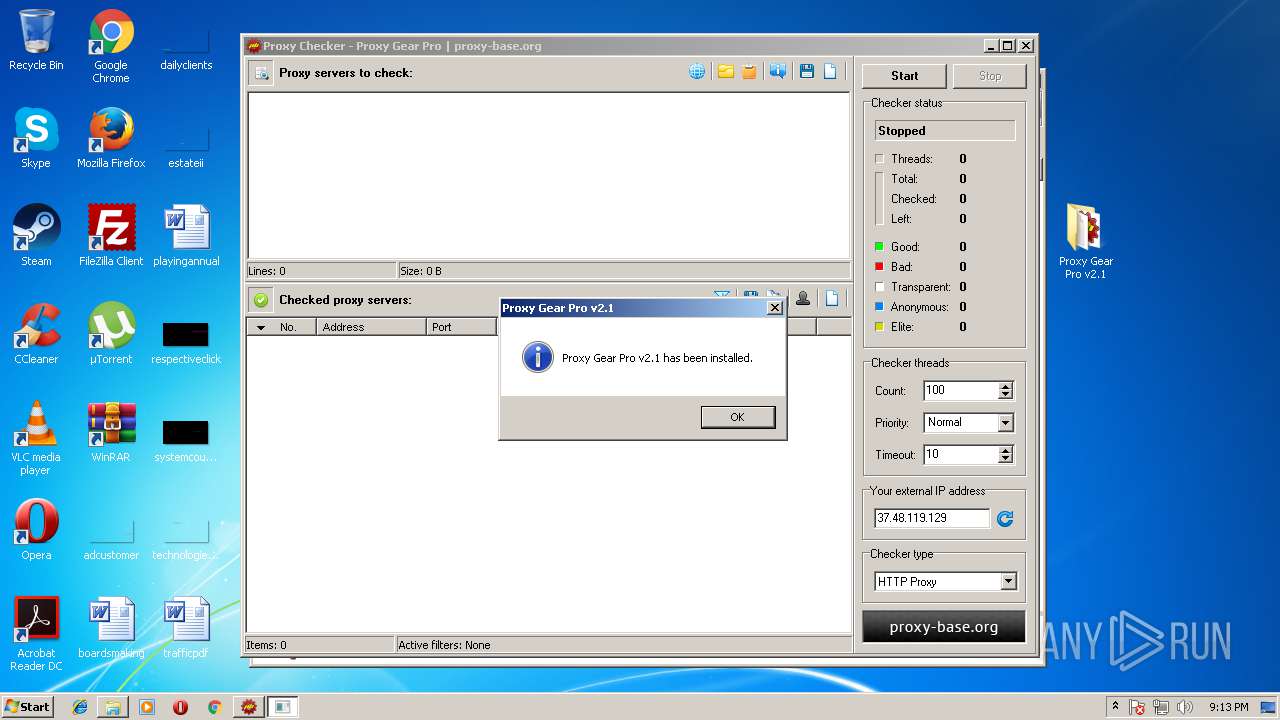The height and width of the screenshot is (720, 1280).
Task: Save proxy list with floppy disk icon
Action: pyautogui.click(x=806, y=72)
